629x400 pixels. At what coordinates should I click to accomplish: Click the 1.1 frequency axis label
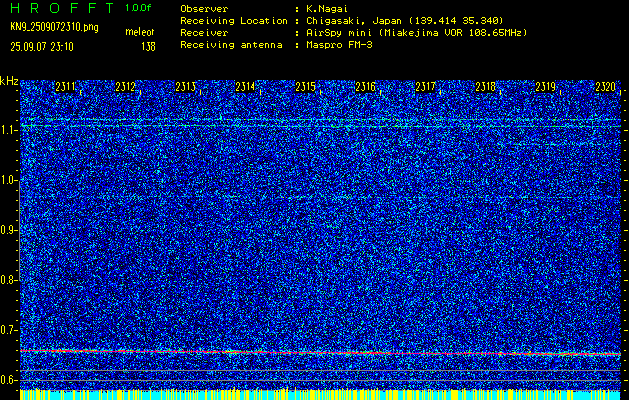pos(9,130)
